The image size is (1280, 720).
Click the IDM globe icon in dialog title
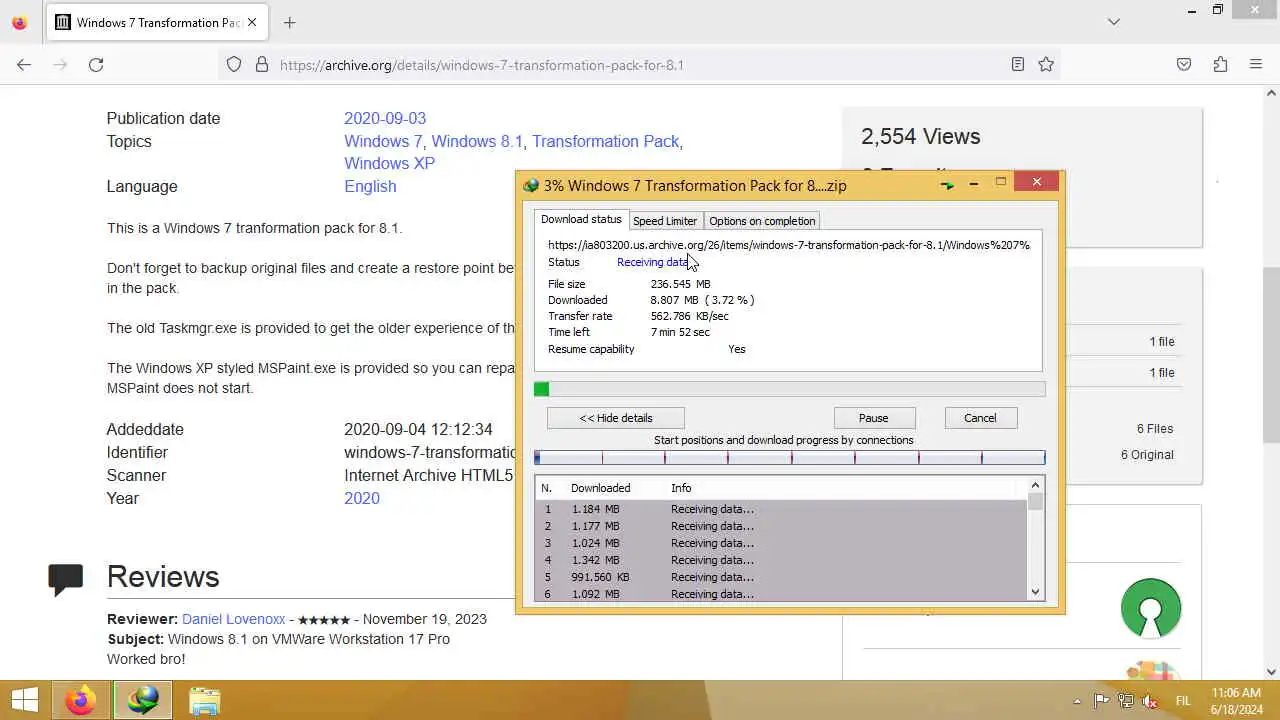[531, 185]
